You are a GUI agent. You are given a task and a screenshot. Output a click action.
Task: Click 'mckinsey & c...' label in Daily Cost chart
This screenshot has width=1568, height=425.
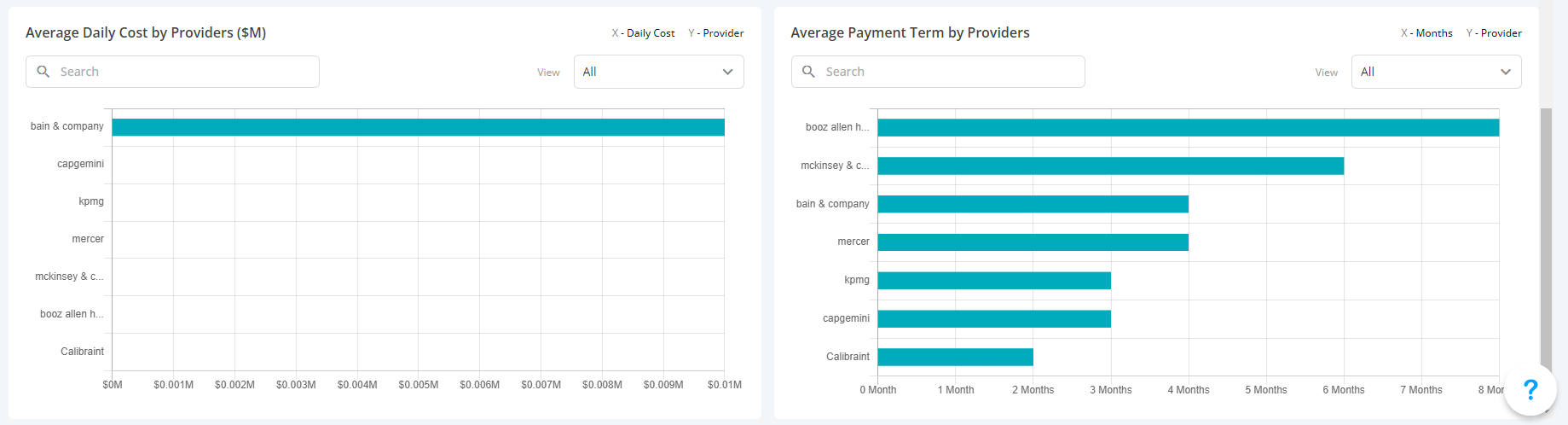(69, 277)
